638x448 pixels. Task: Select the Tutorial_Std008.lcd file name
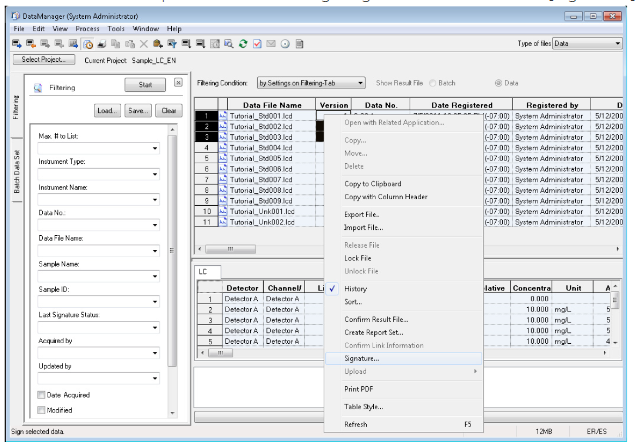(261, 190)
